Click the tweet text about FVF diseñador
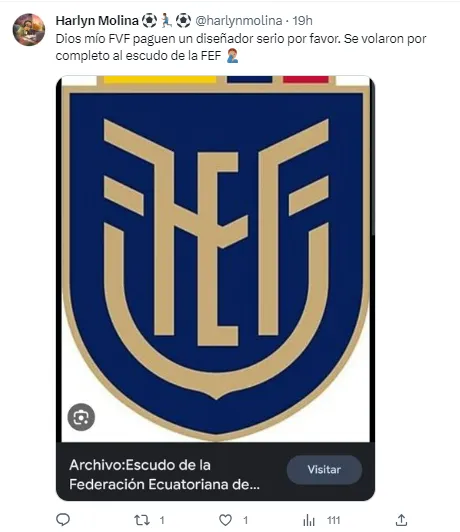This screenshot has height=532, width=460. tap(241, 47)
